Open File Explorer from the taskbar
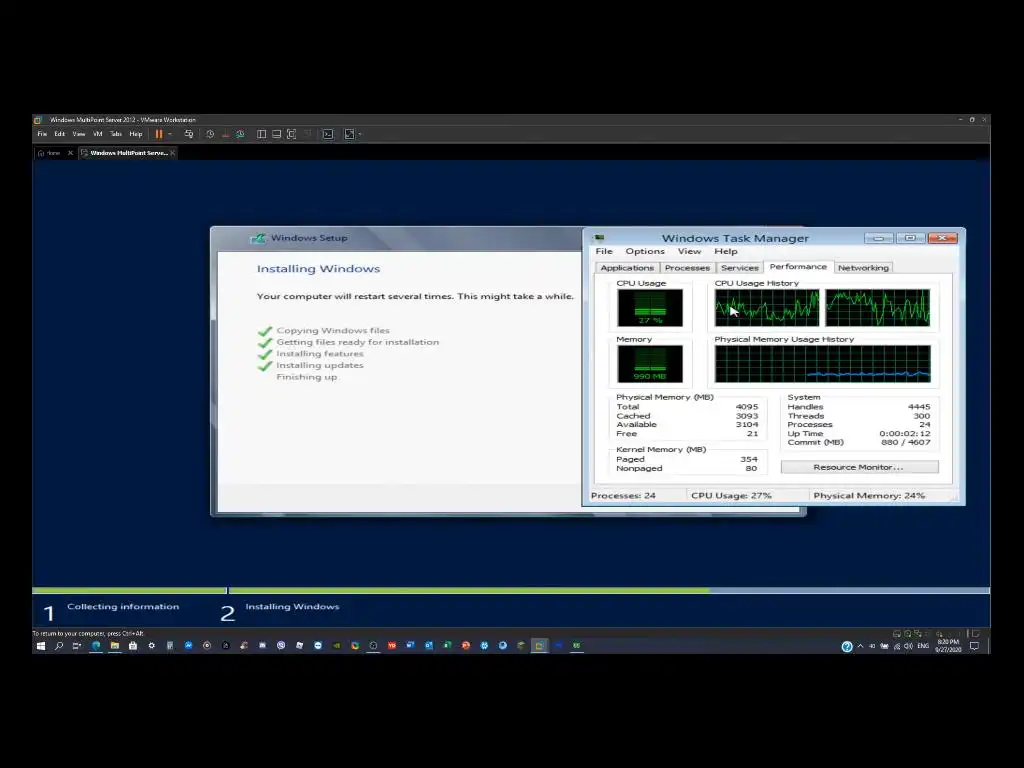1024x768 pixels. (x=114, y=646)
